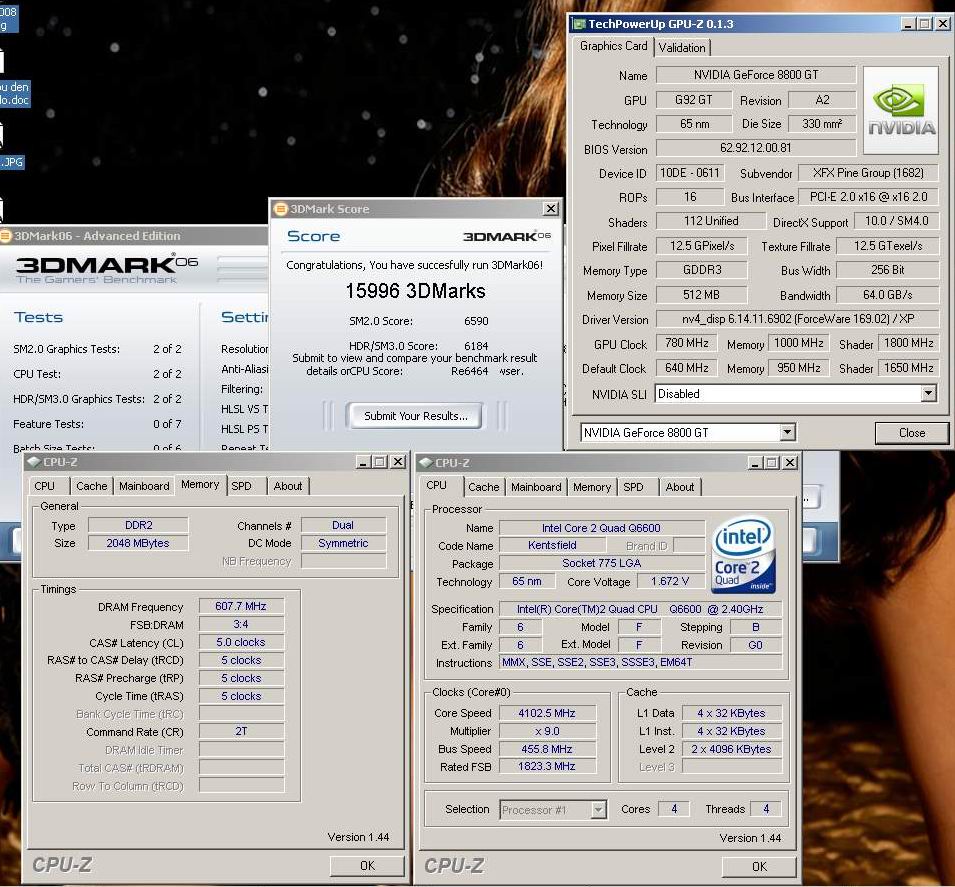The width and height of the screenshot is (955, 887).
Task: Click the Bus Speed value 455.8 MHz
Action: [547, 749]
